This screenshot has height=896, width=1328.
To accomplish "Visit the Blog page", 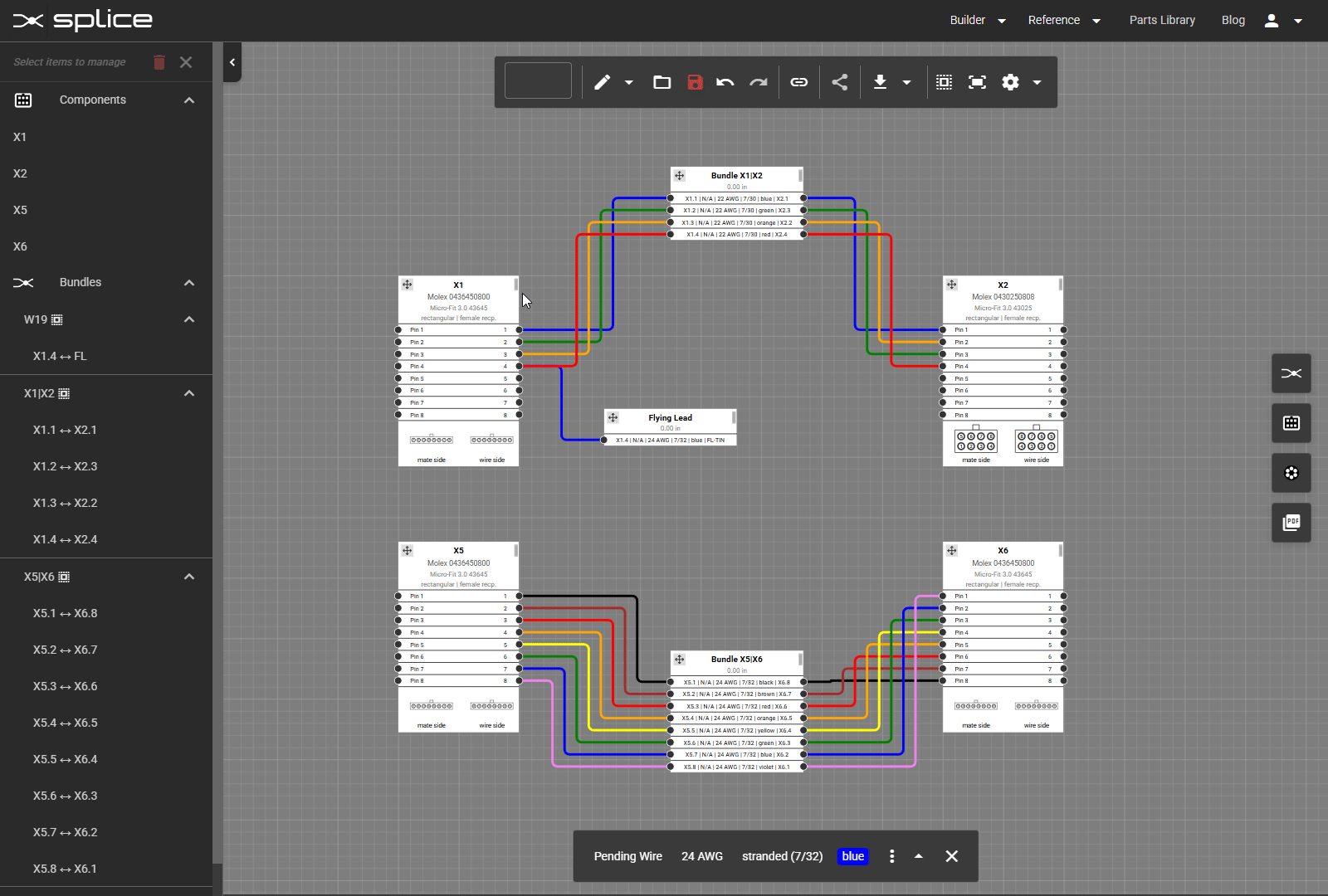I will 1233,20.
